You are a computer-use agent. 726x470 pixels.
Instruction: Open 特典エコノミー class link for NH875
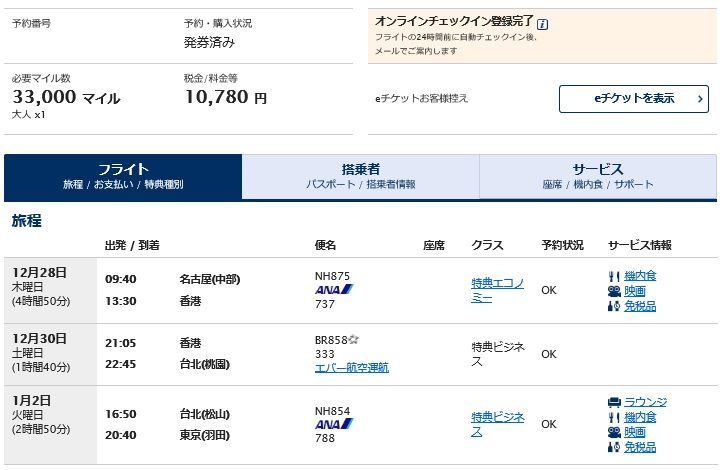(497, 290)
